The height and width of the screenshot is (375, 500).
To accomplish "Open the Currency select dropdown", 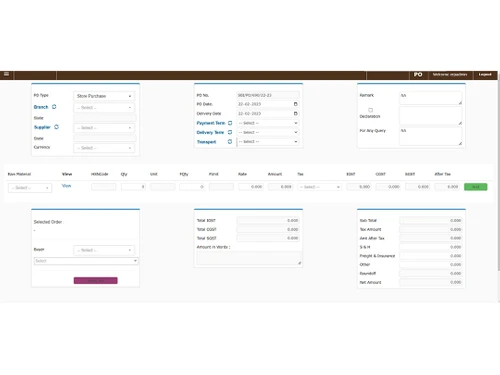I will (x=104, y=148).
